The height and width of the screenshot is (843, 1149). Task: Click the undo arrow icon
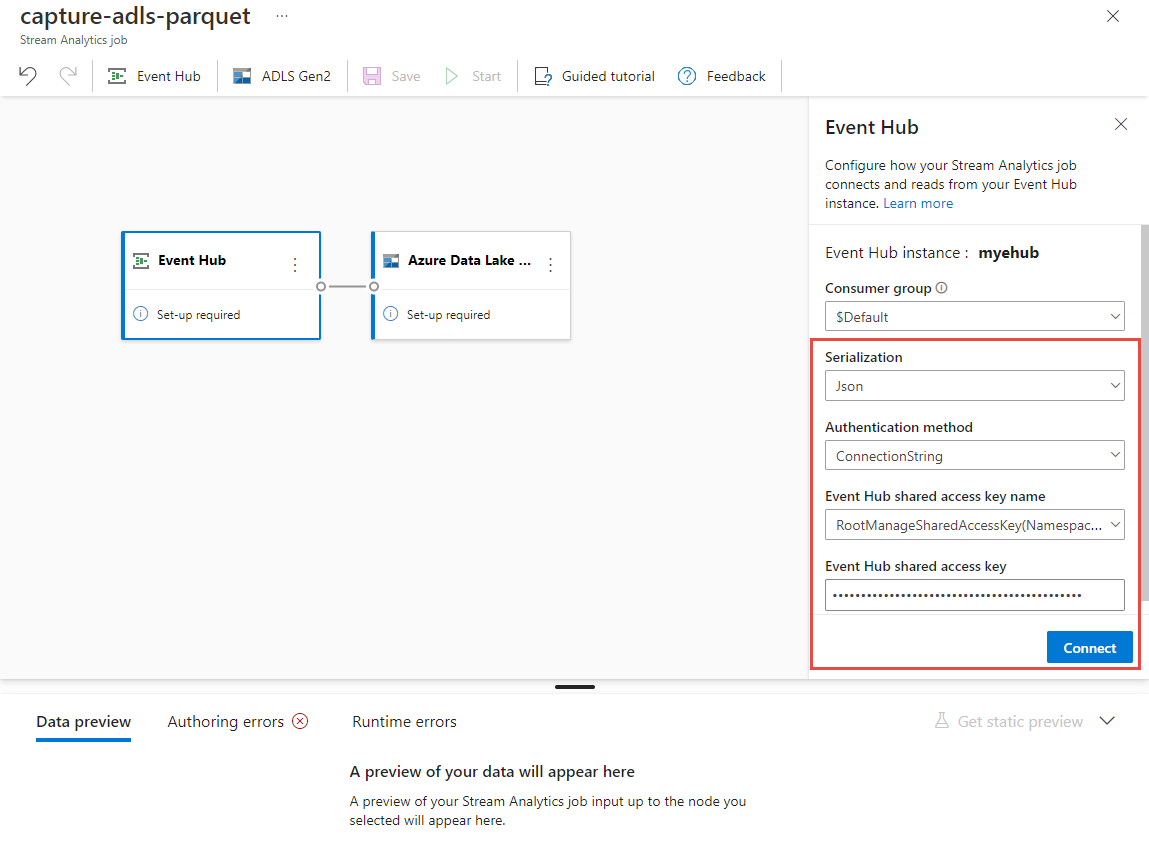click(x=28, y=76)
